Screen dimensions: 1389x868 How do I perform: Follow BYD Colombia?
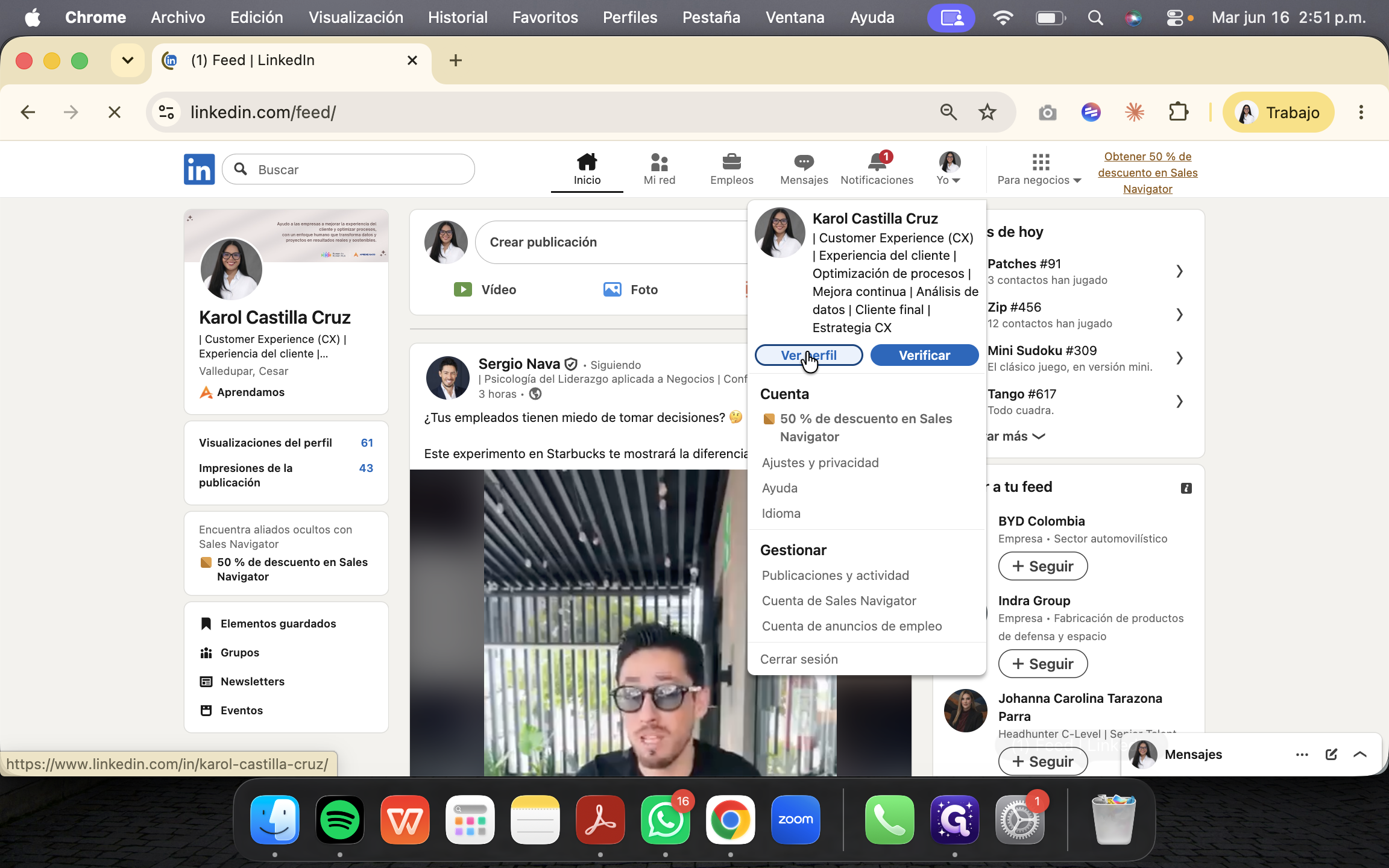[1043, 566]
